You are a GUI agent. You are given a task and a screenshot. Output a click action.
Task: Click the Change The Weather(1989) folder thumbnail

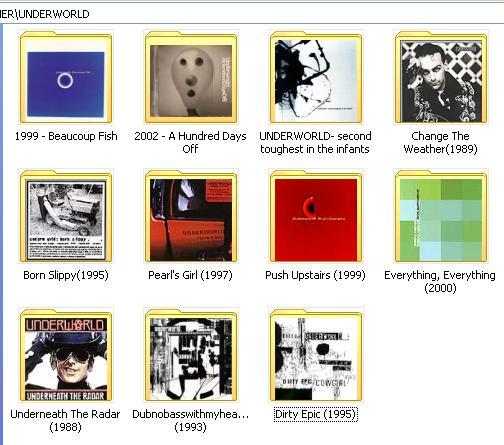441,77
